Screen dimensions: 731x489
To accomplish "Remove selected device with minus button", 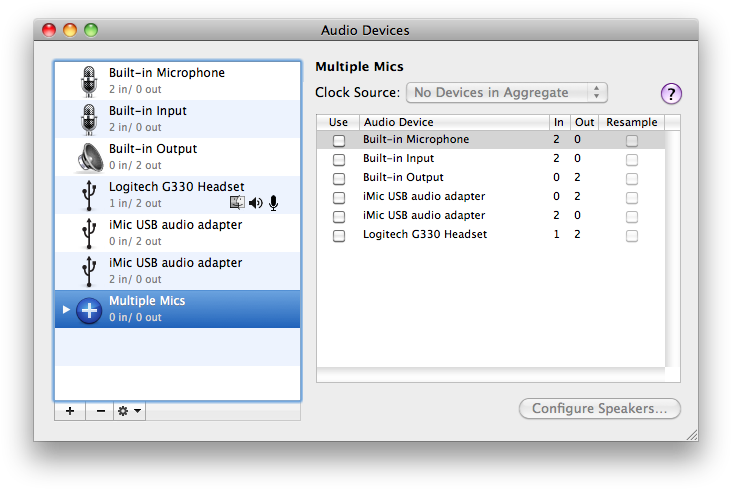I will (100, 410).
